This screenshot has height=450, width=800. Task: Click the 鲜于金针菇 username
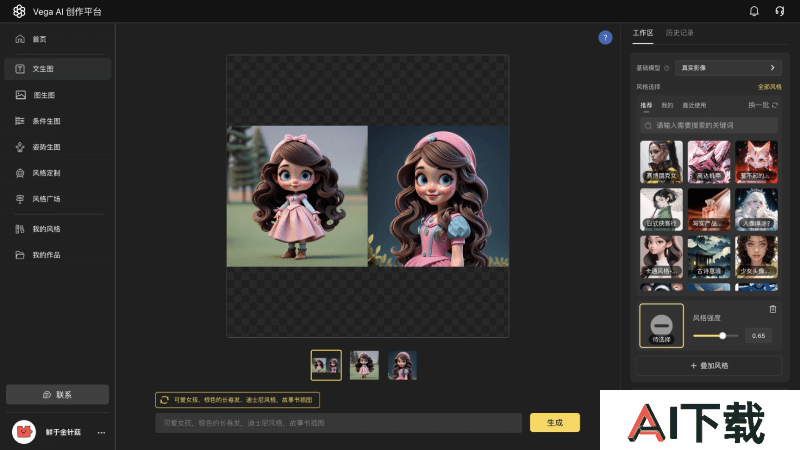(63, 432)
